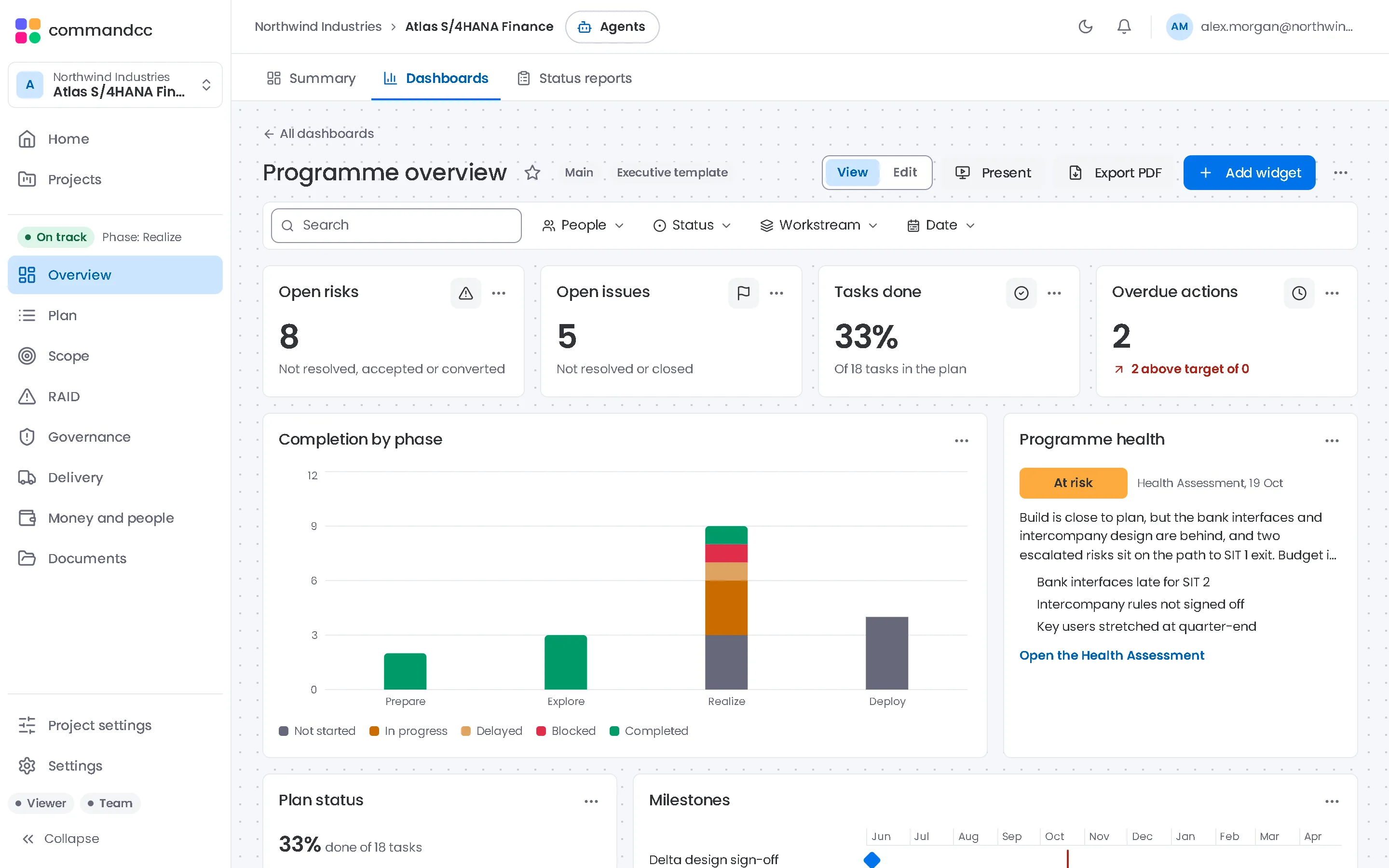Screen dimensions: 1389x868
Task: Collapse the sidebar
Action: click(x=60, y=839)
